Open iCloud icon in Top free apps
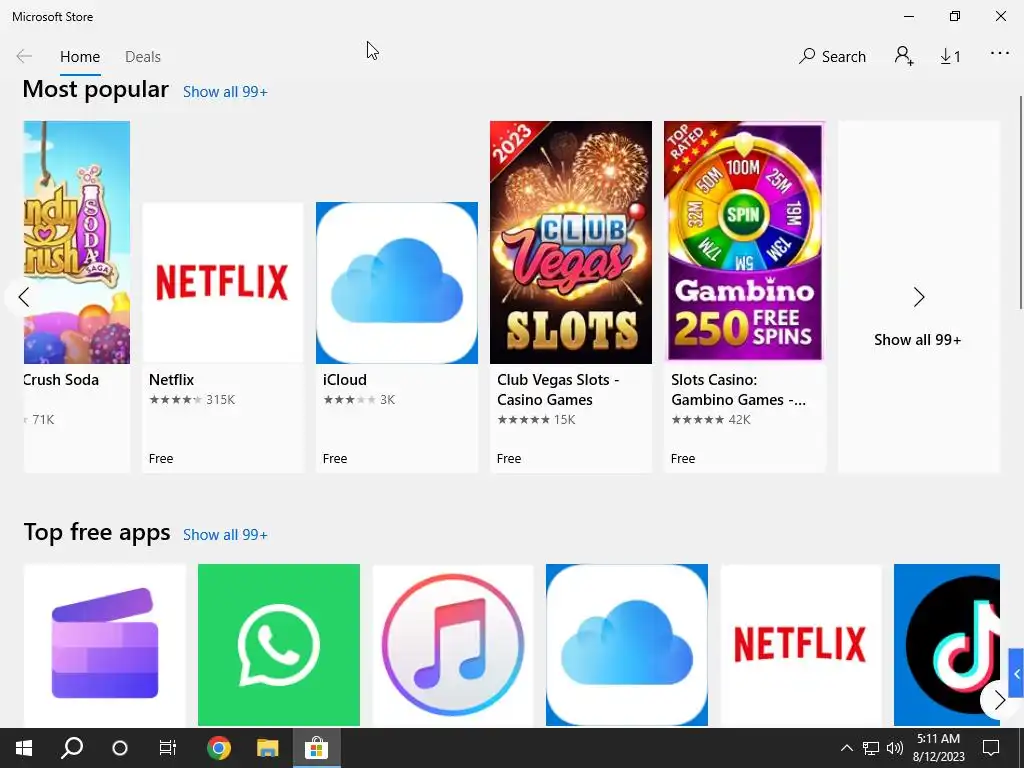This screenshot has height=768, width=1024. coord(627,645)
